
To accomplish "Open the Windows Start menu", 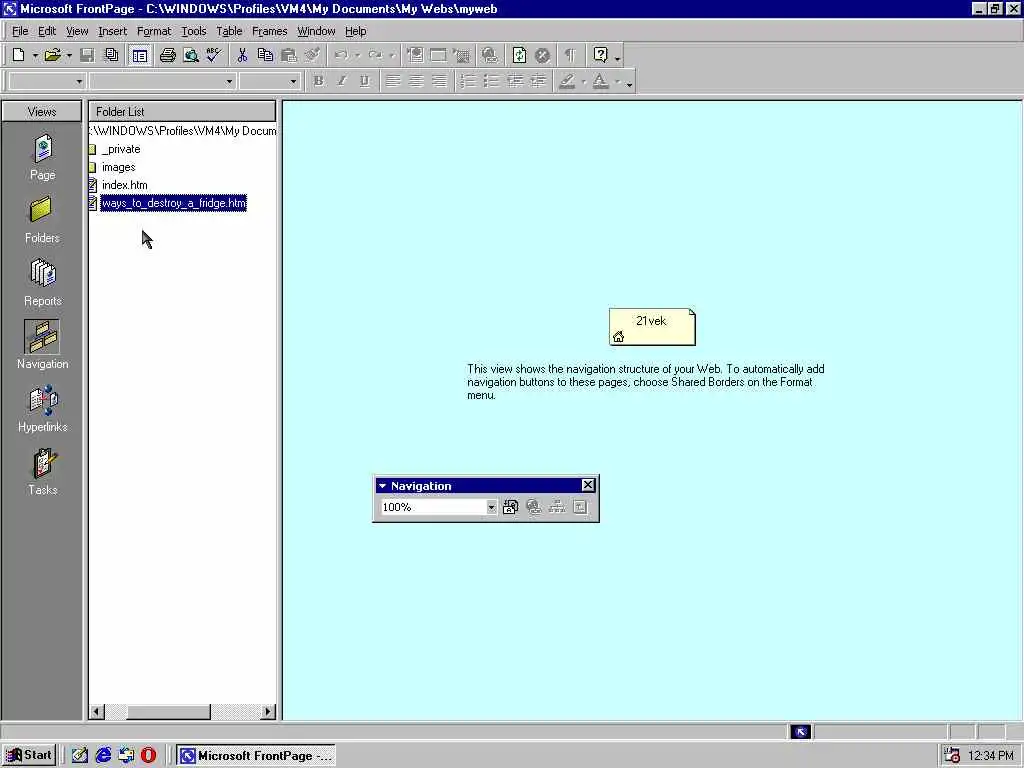I will [x=29, y=756].
